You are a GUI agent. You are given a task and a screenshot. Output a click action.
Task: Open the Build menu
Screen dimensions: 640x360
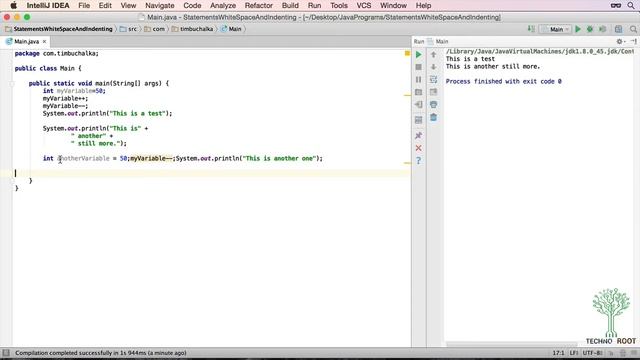tap(290, 6)
